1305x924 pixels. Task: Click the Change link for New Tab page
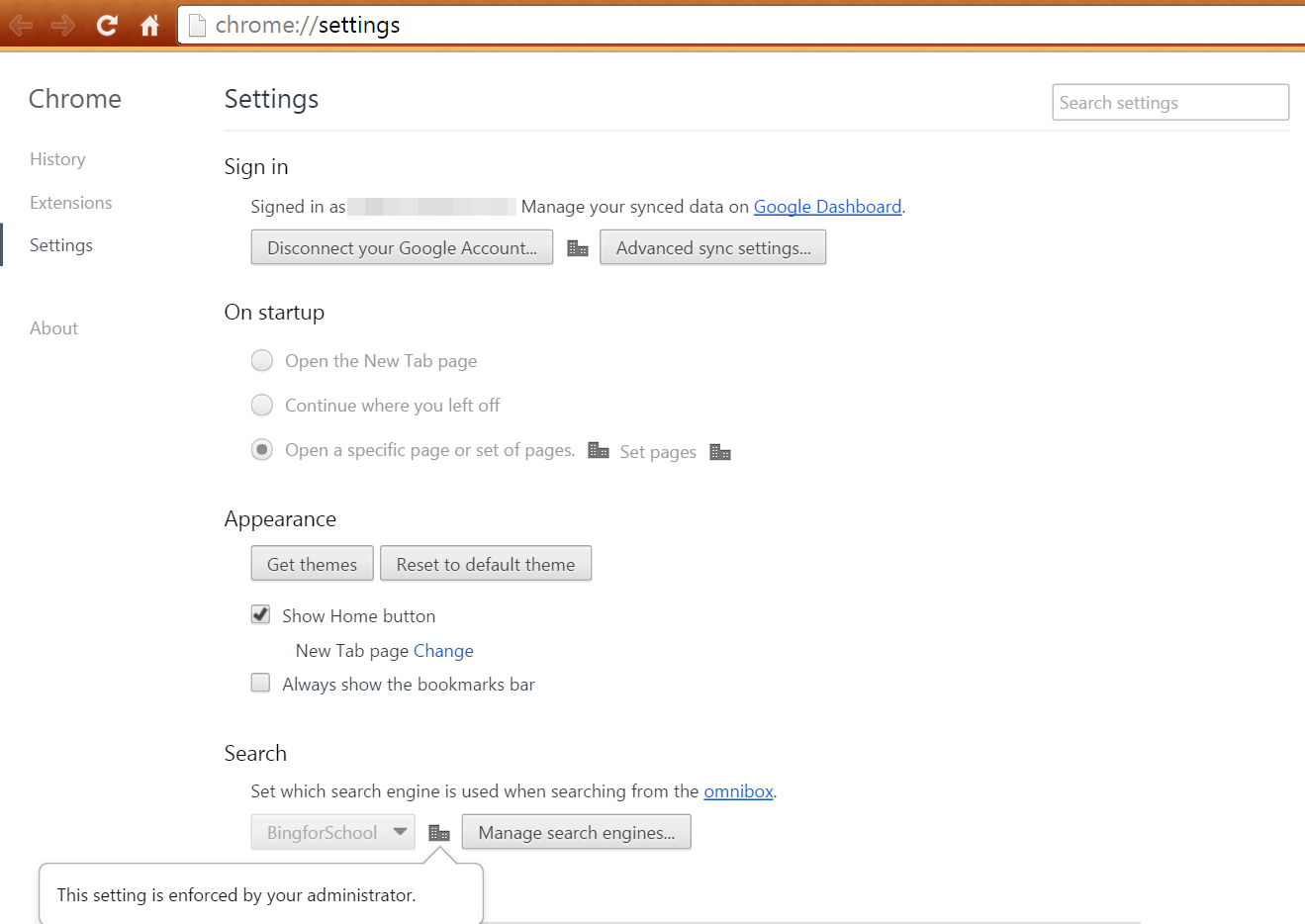pos(443,651)
